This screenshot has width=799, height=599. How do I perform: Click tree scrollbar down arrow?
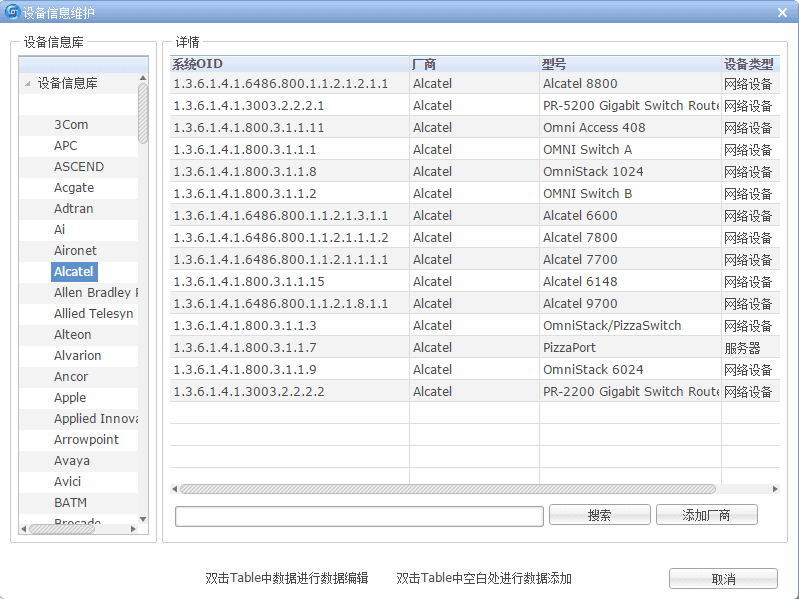pos(143,519)
